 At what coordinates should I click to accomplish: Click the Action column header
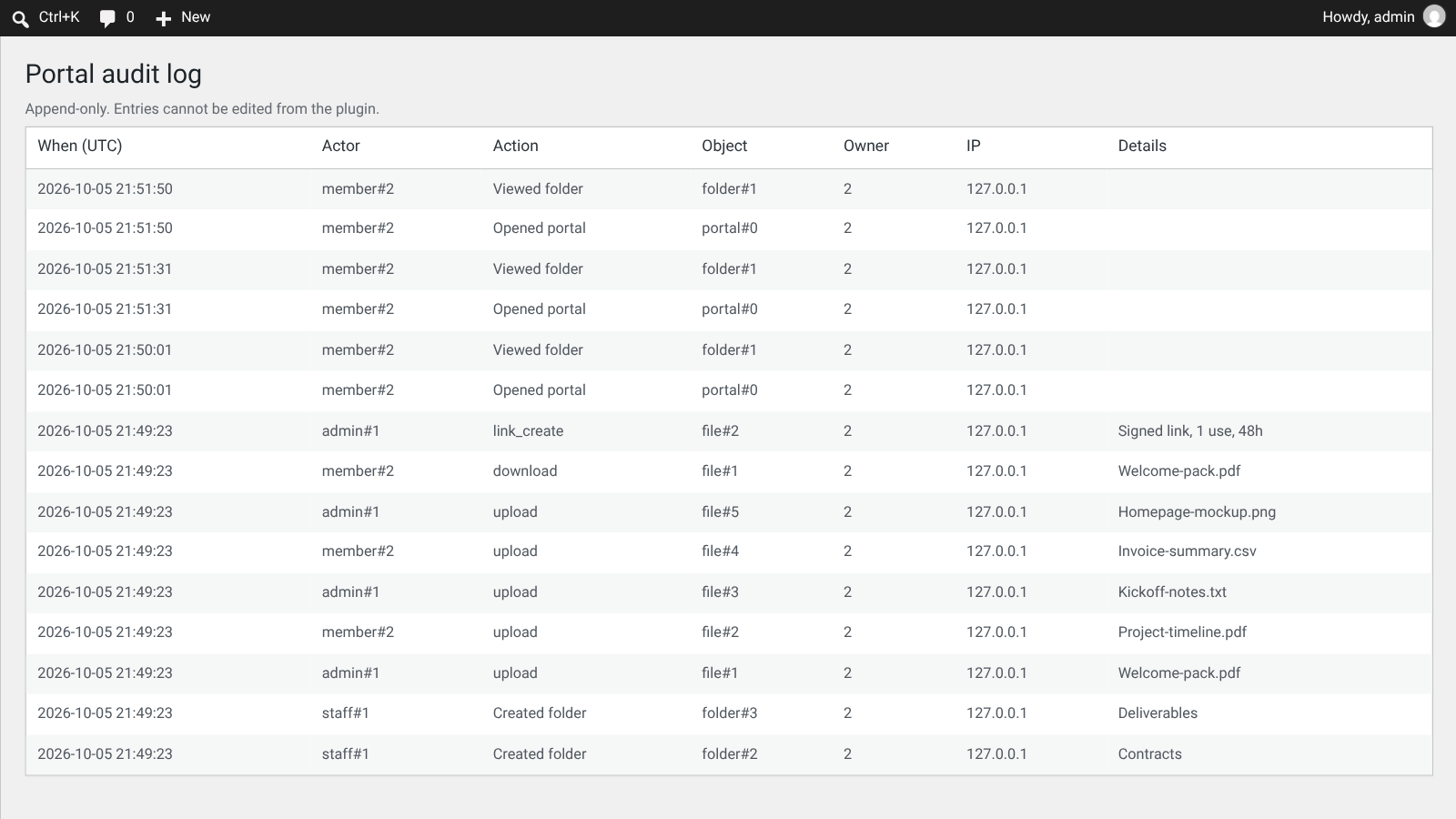tap(515, 146)
